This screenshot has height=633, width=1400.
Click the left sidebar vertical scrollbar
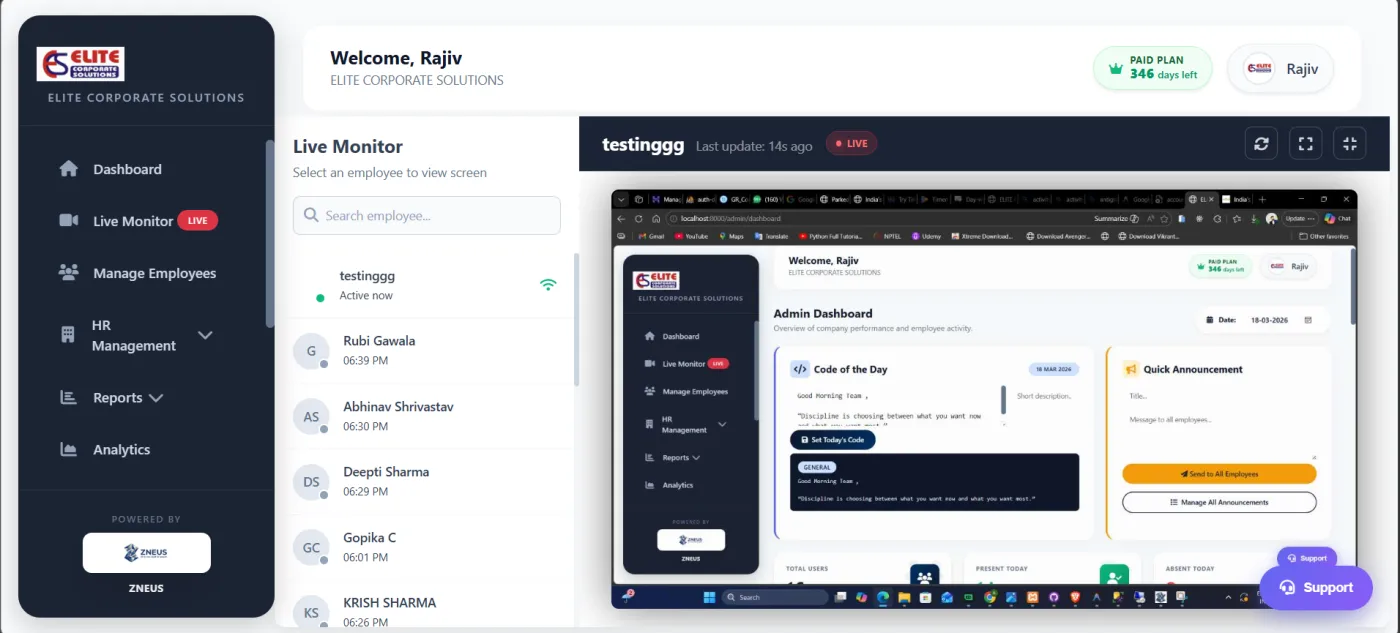point(269,232)
